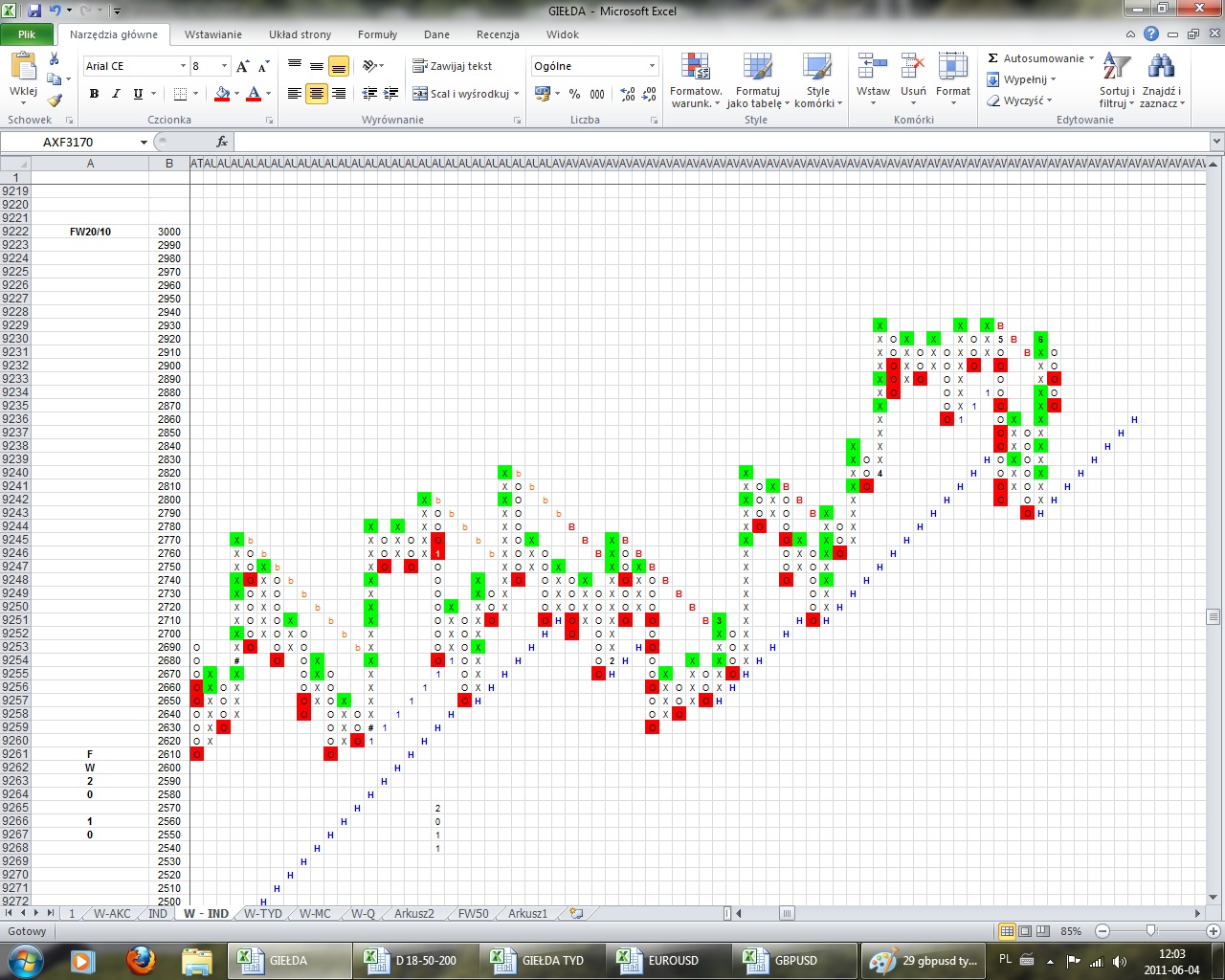Click the Cut scissors icon
The height and width of the screenshot is (980, 1225).
pyautogui.click(x=54, y=59)
